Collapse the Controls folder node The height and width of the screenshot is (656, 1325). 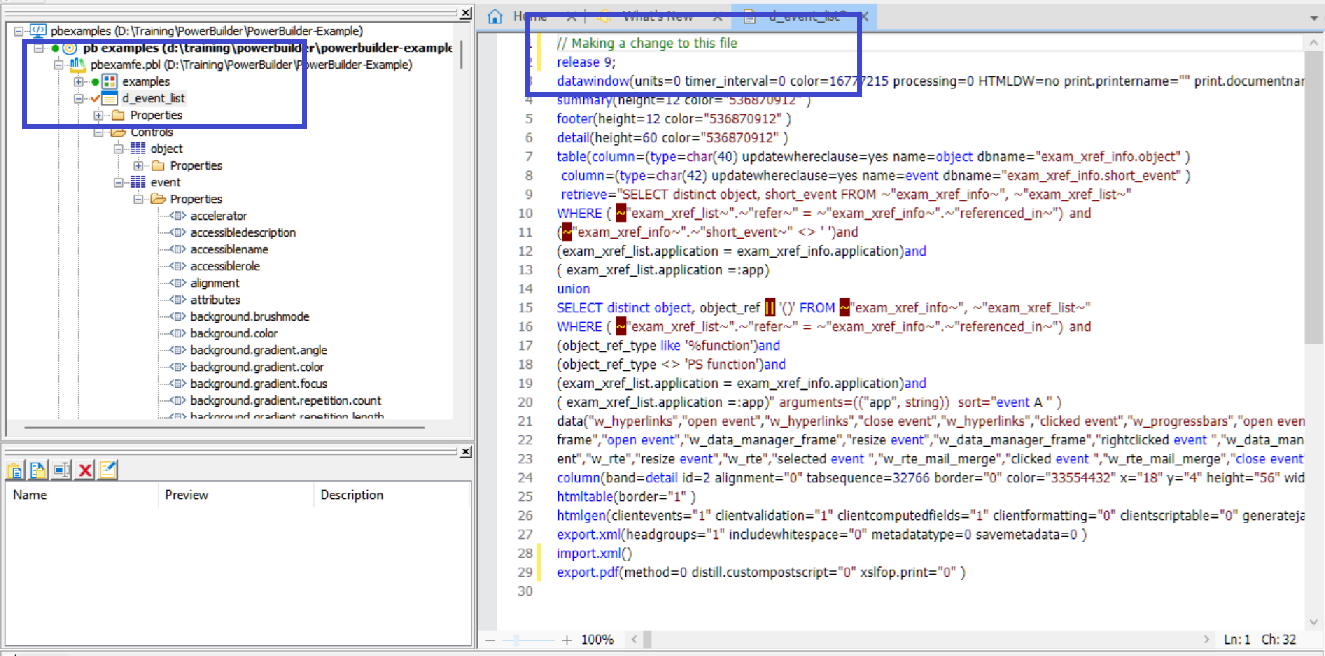click(x=98, y=132)
